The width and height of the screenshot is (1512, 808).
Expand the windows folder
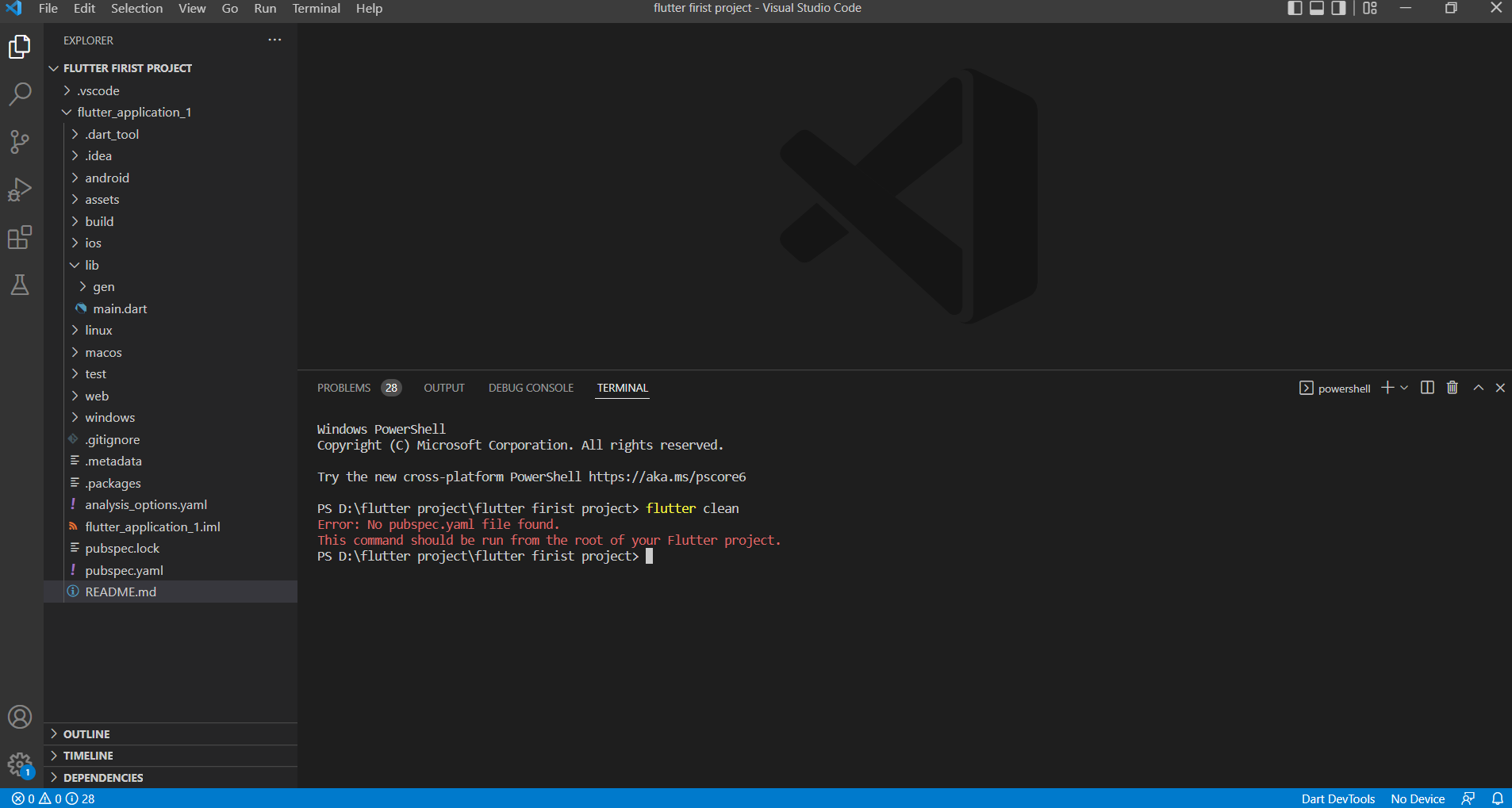click(171, 418)
